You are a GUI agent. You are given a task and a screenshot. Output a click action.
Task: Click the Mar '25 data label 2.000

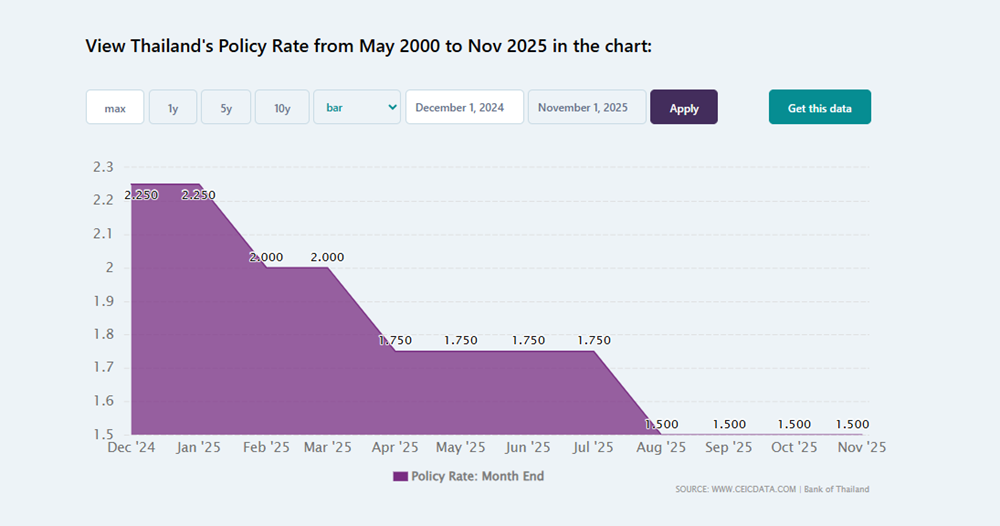pyautogui.click(x=327, y=257)
